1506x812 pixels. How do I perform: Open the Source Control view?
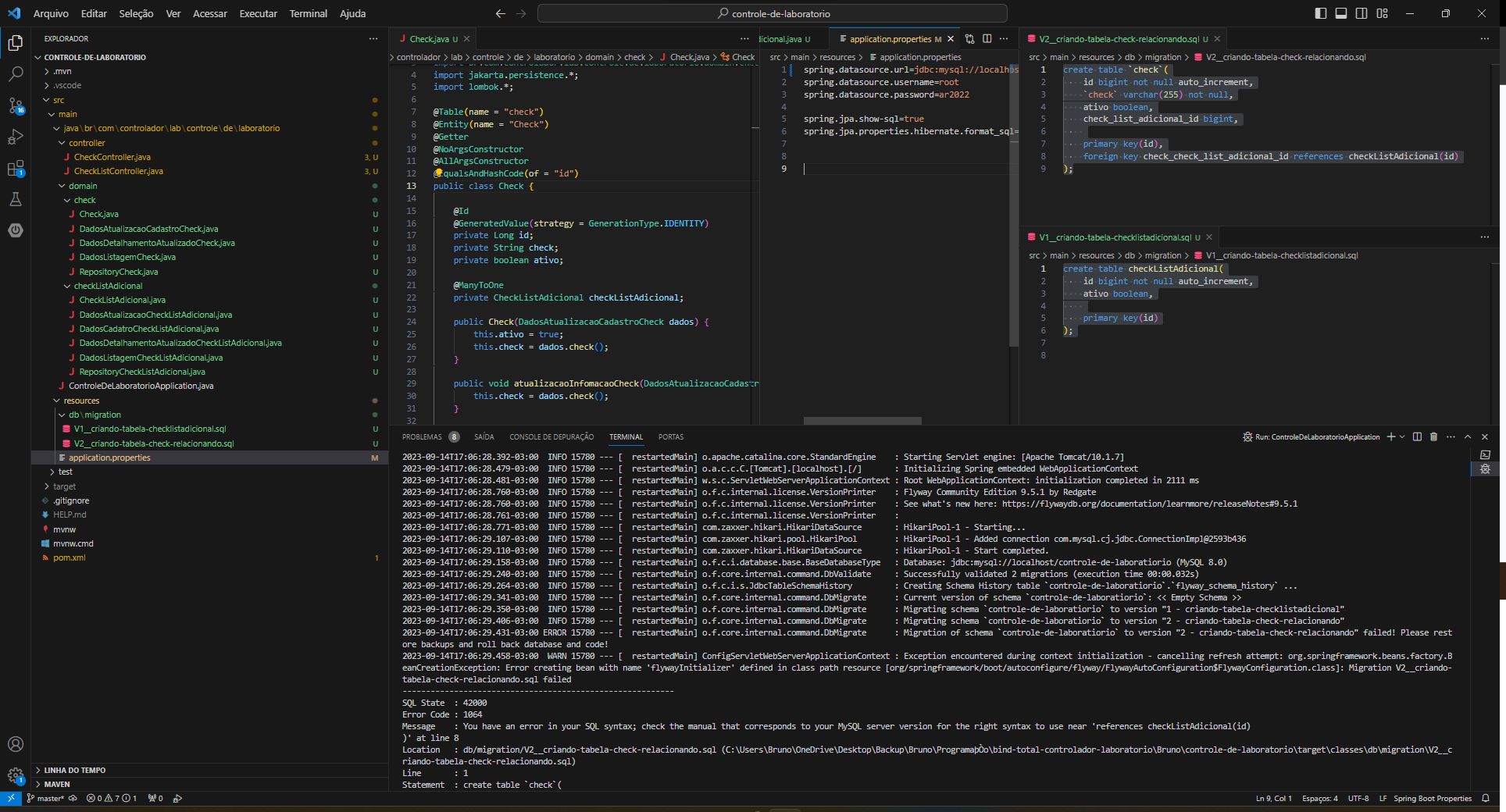(15, 105)
